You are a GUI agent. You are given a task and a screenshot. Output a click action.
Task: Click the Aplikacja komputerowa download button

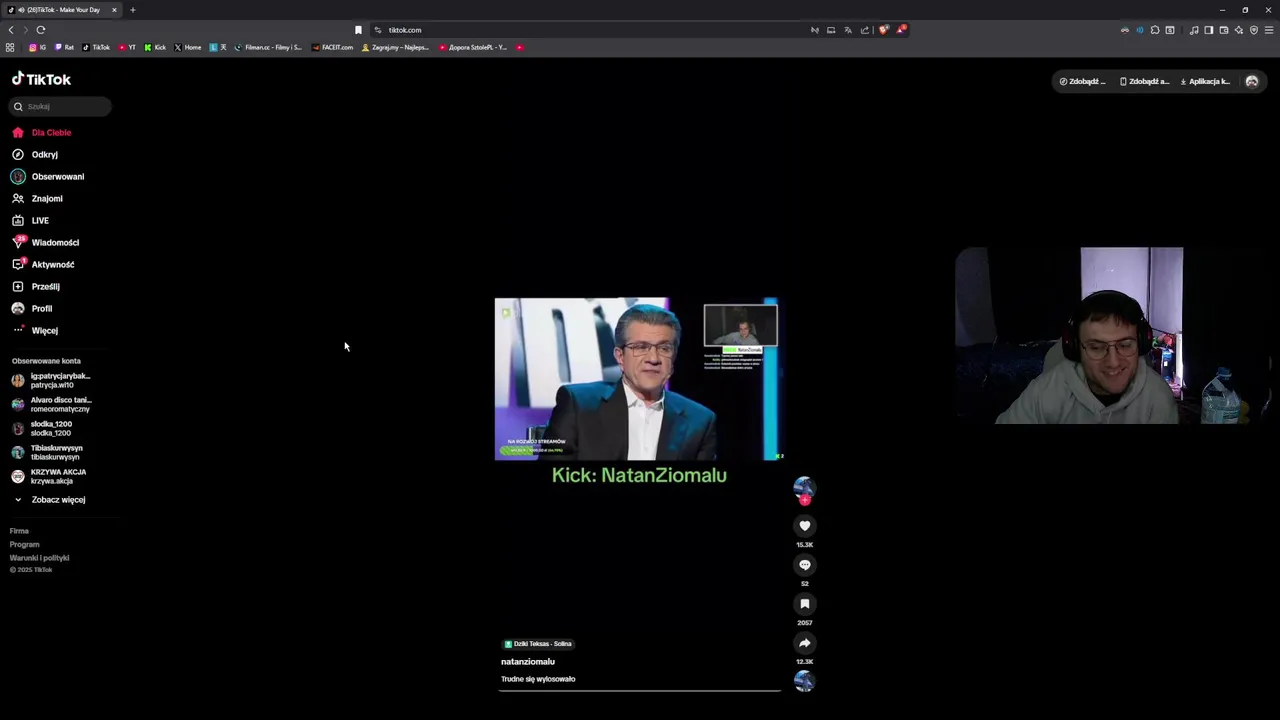pos(1205,81)
